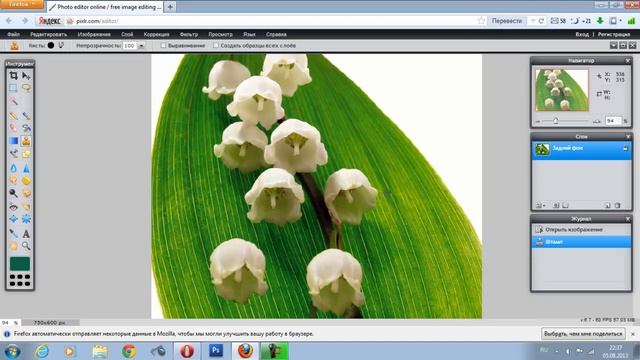The width and height of the screenshot is (640, 360).
Task: Open the Язык menu
Action: pos(249,34)
